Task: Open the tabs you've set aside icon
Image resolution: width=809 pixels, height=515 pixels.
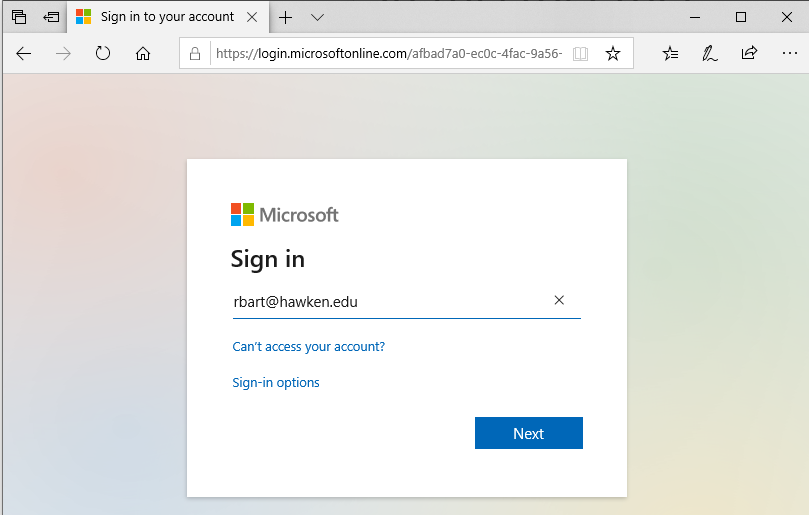Action: (x=19, y=17)
